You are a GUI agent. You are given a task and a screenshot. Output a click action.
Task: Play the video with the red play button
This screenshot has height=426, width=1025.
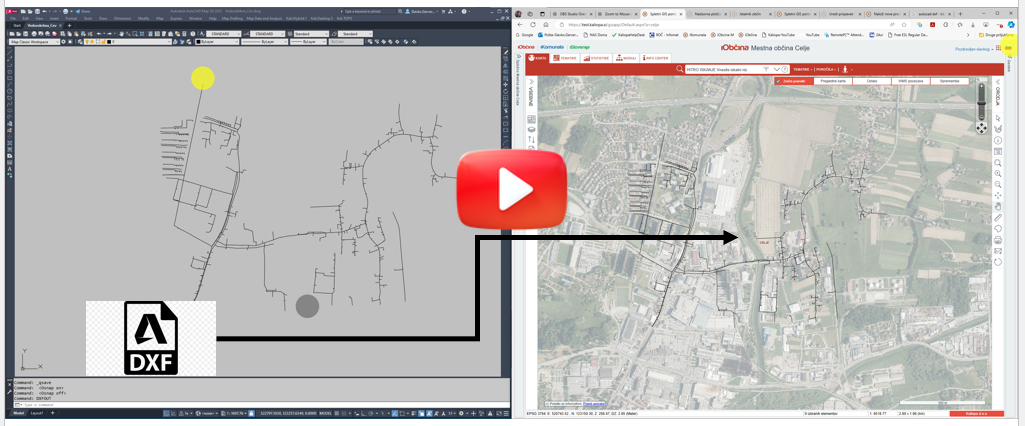(512, 188)
